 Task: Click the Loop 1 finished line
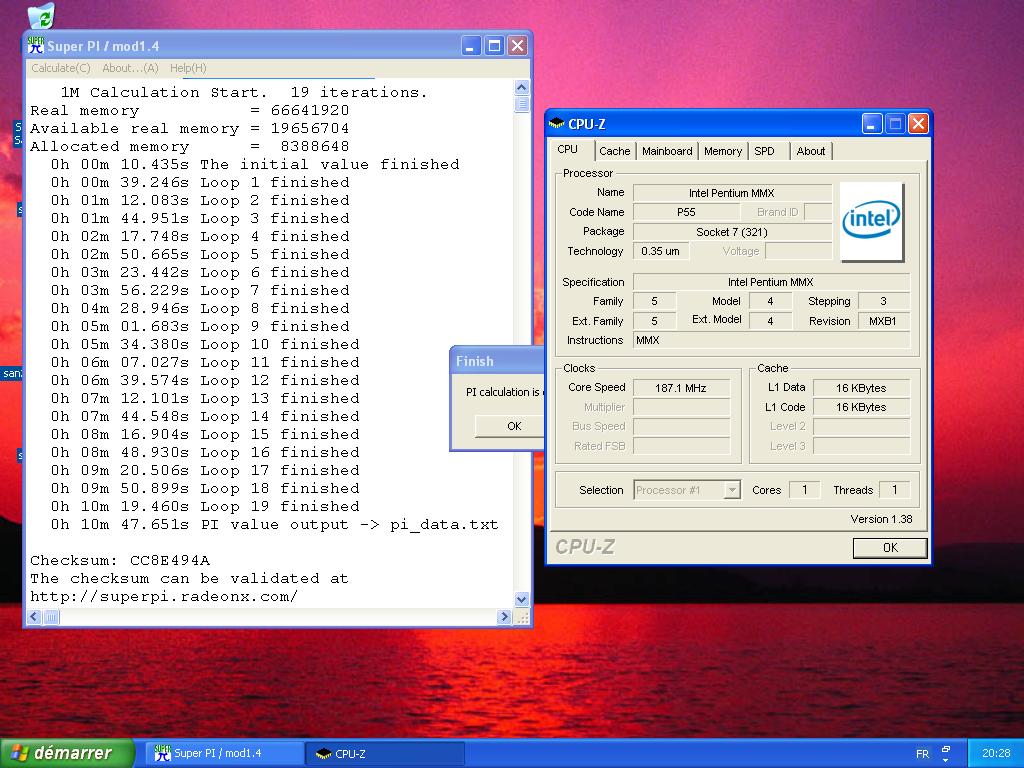200,182
